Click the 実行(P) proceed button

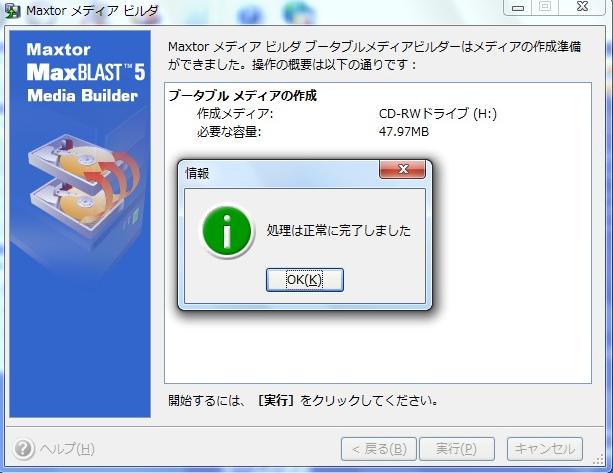457,449
